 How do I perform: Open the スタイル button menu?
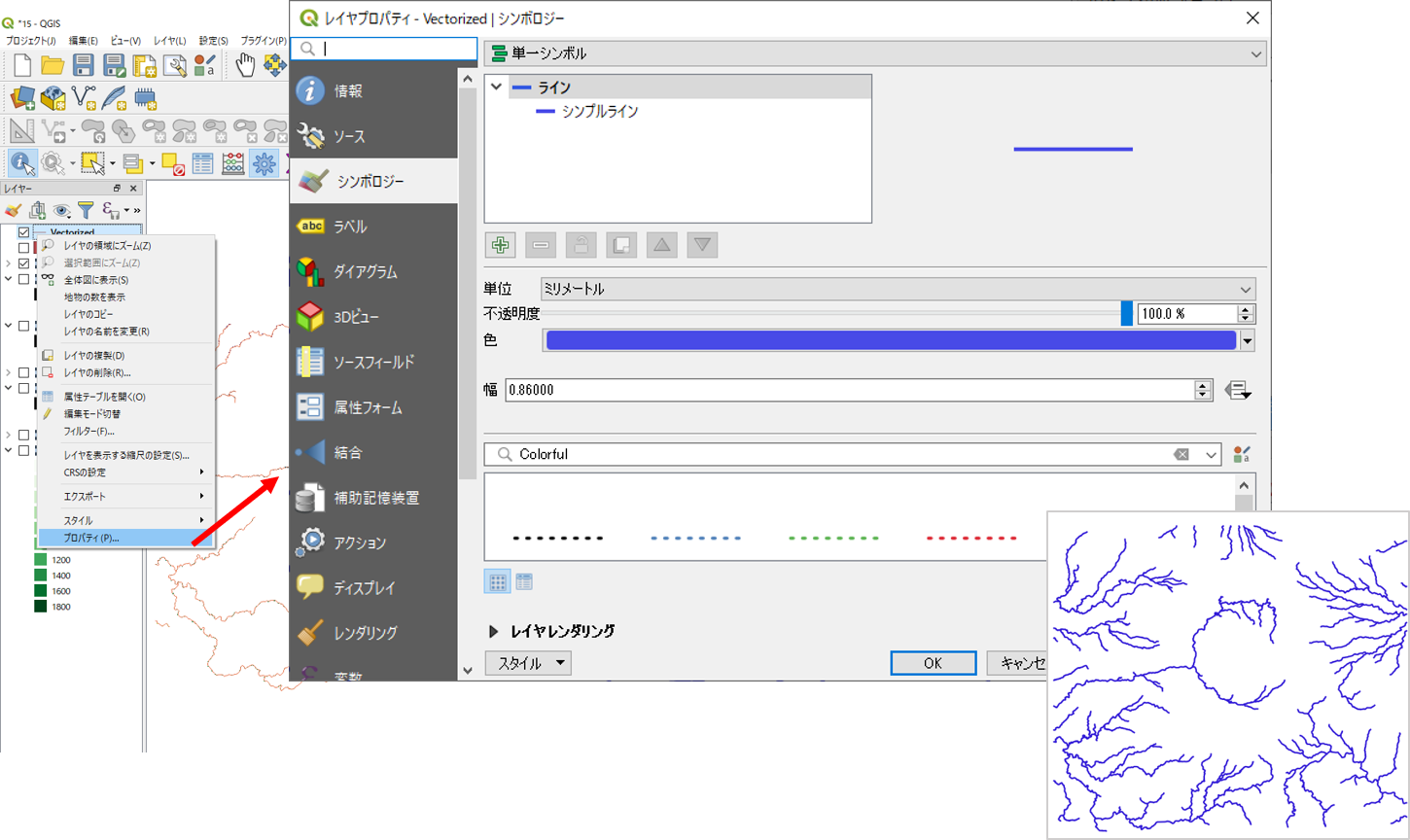point(528,663)
